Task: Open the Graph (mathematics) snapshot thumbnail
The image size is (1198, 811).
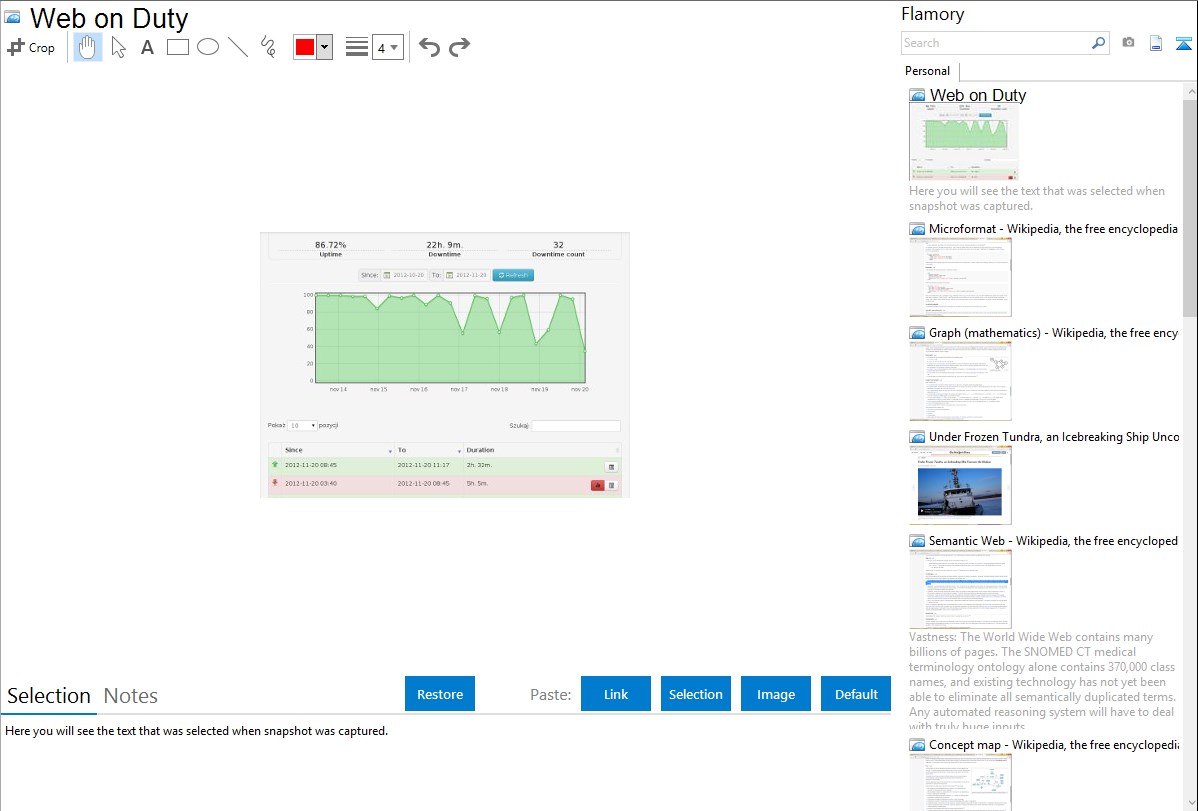Action: tap(960, 381)
